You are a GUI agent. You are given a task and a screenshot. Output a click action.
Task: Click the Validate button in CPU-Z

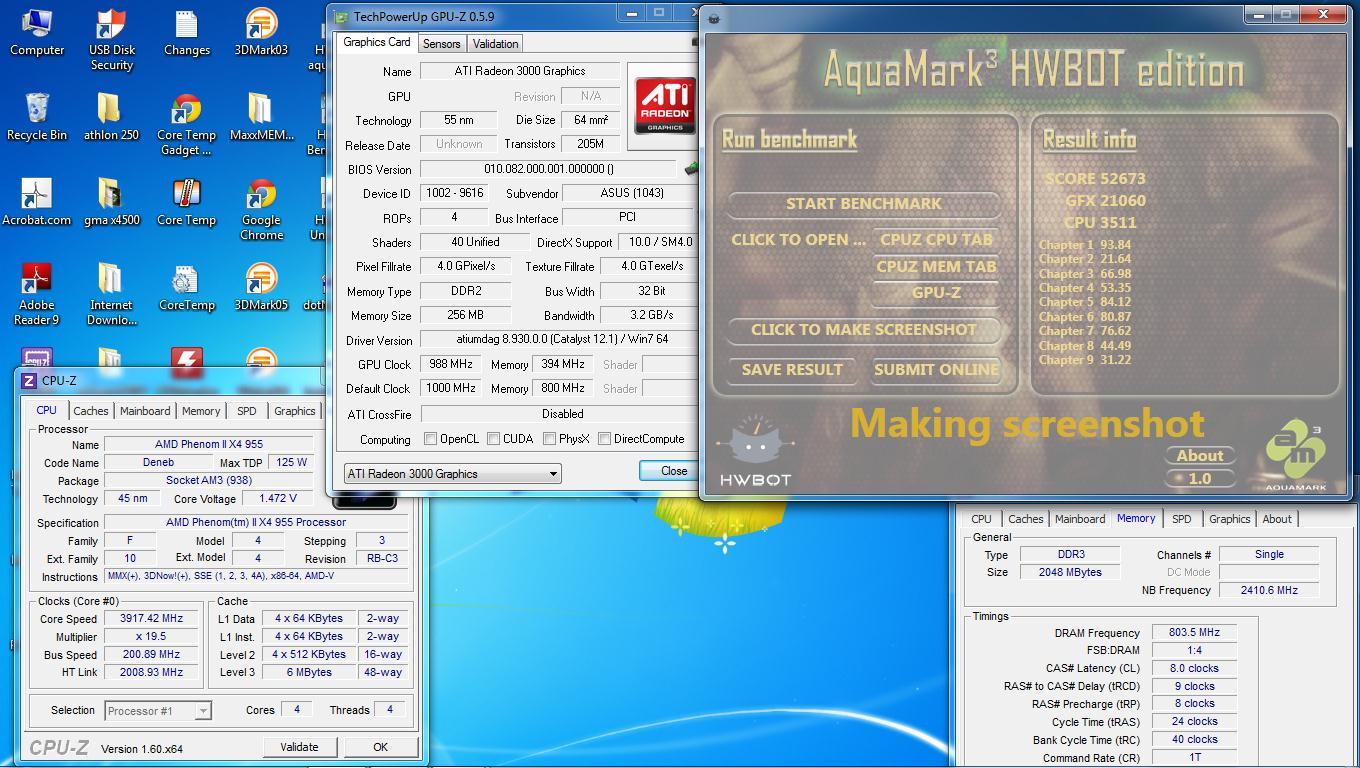(299, 747)
